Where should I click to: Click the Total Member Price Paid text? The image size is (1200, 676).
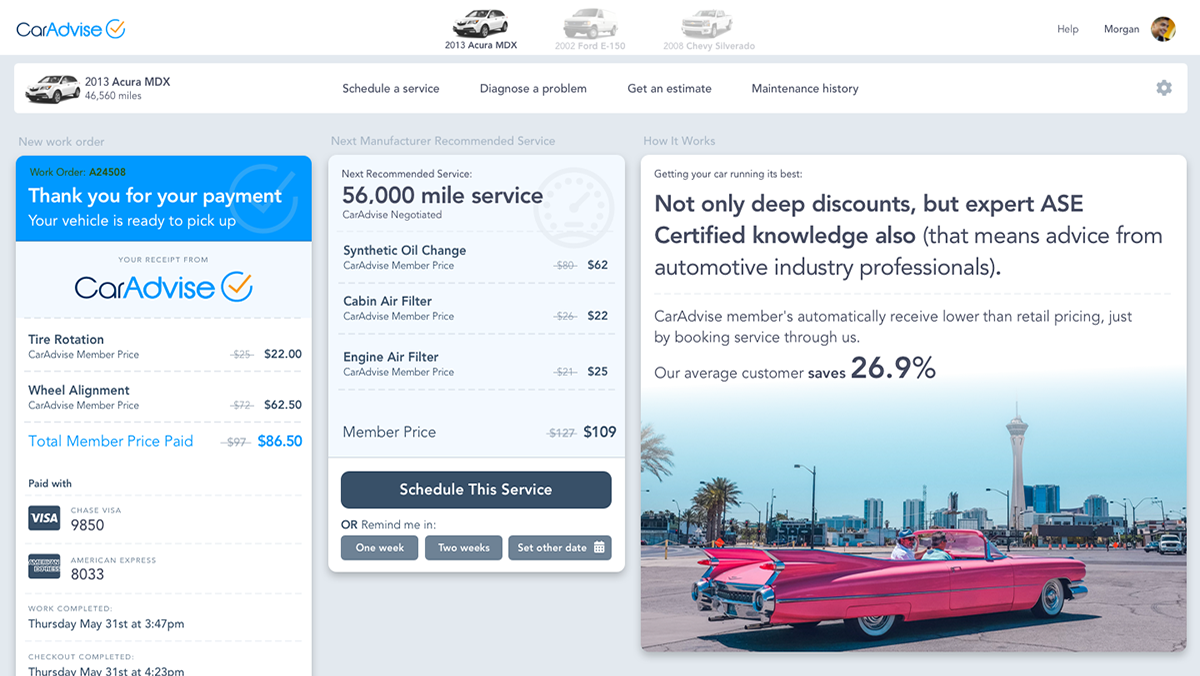pos(111,441)
